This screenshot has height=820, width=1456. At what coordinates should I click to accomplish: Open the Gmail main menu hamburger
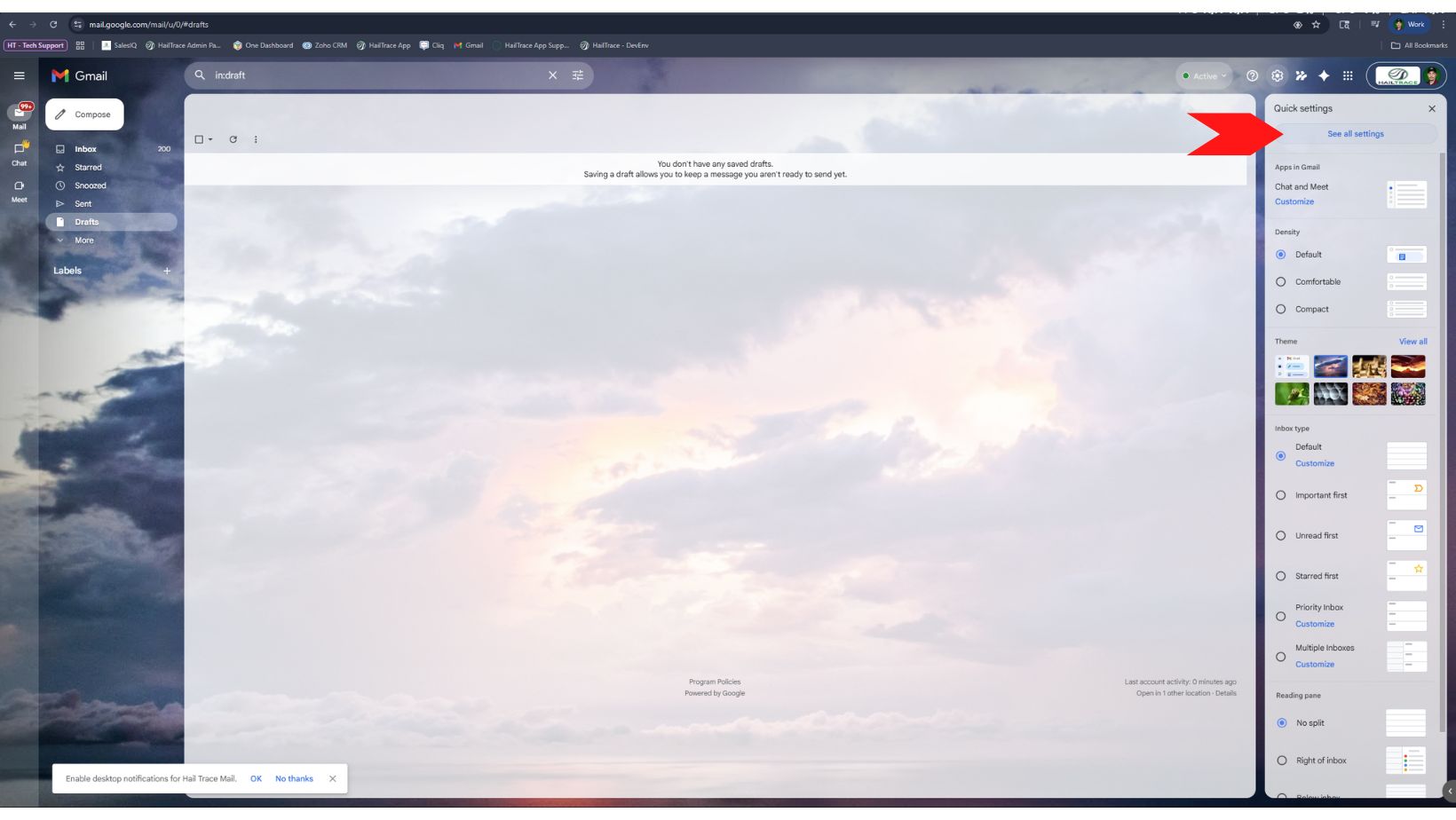click(x=19, y=75)
